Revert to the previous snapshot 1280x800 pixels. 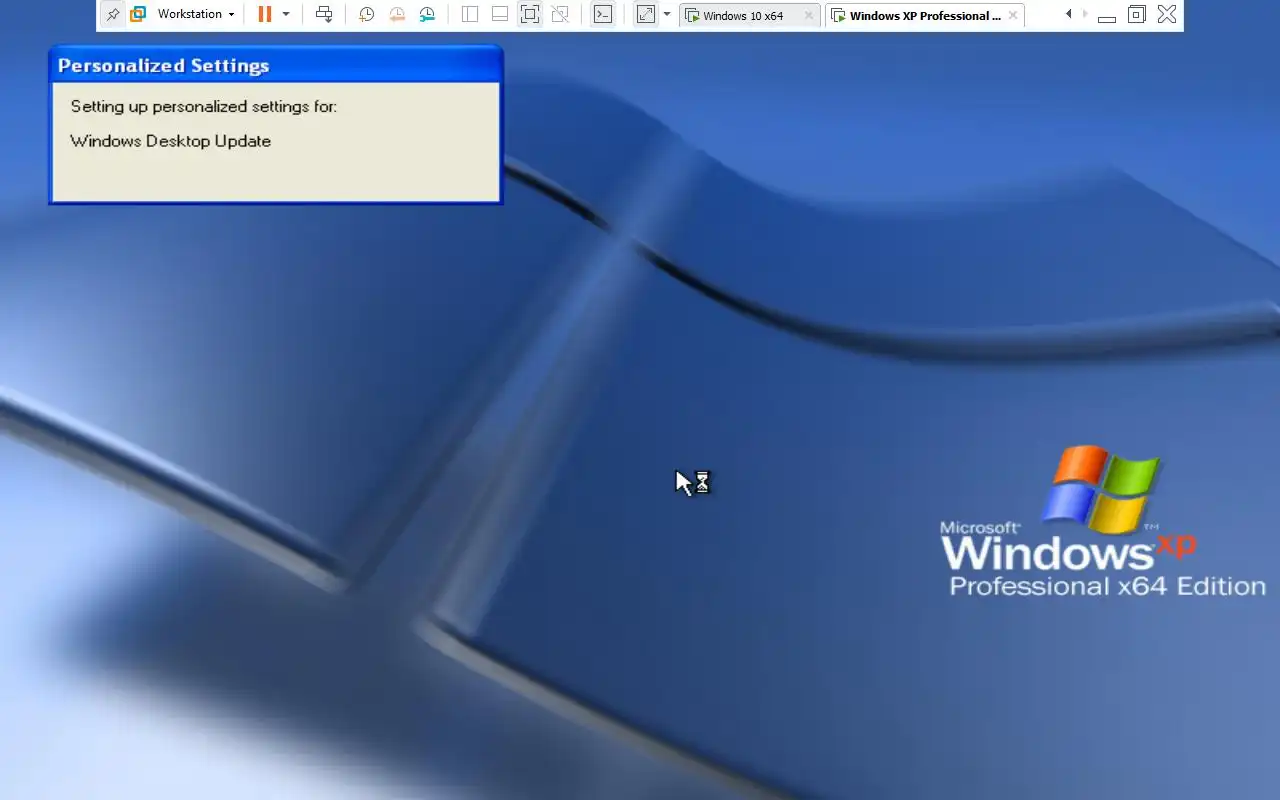click(397, 15)
